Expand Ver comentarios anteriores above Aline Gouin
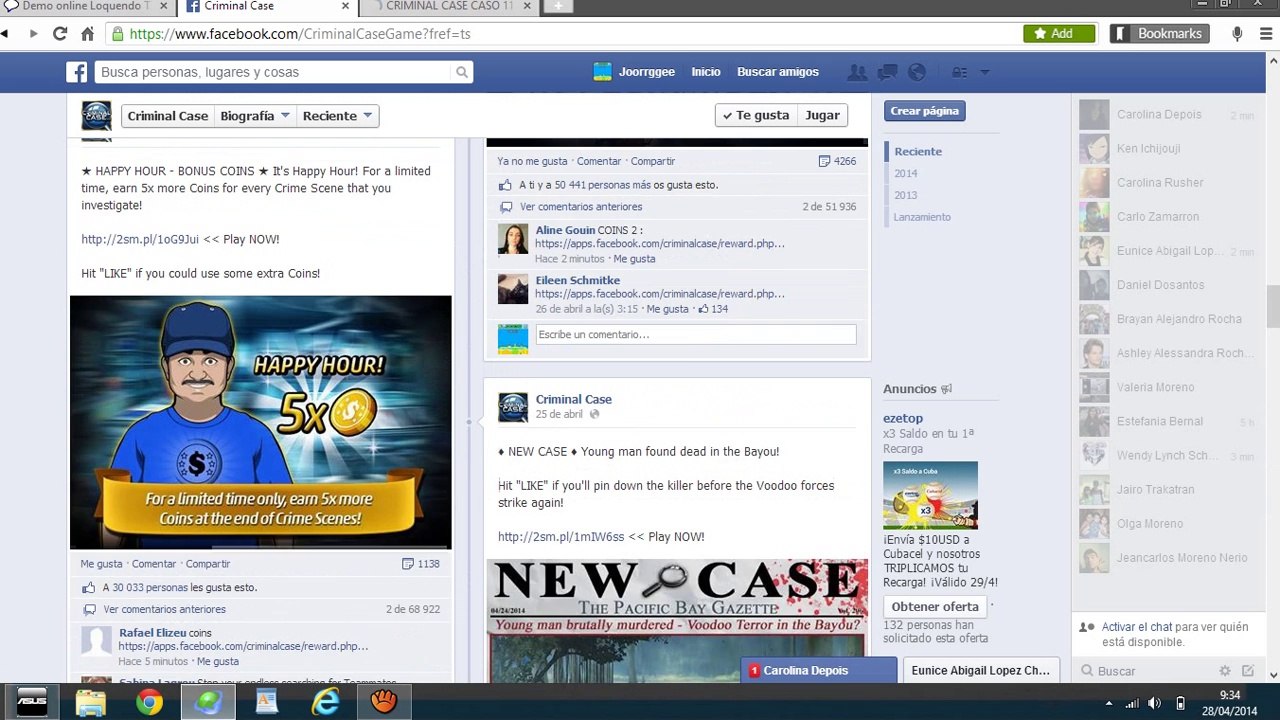The image size is (1280, 720). click(x=581, y=207)
